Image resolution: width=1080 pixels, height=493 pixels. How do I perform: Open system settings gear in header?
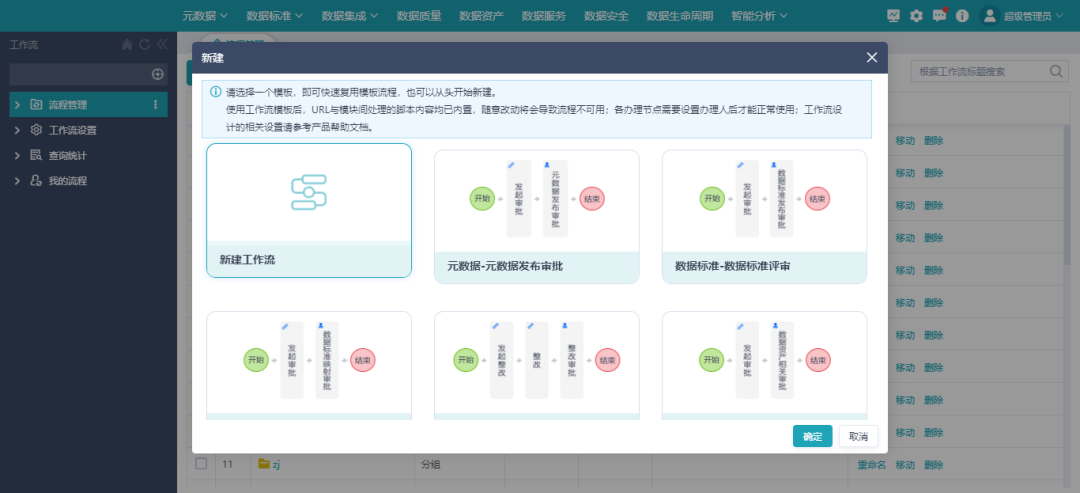click(916, 16)
